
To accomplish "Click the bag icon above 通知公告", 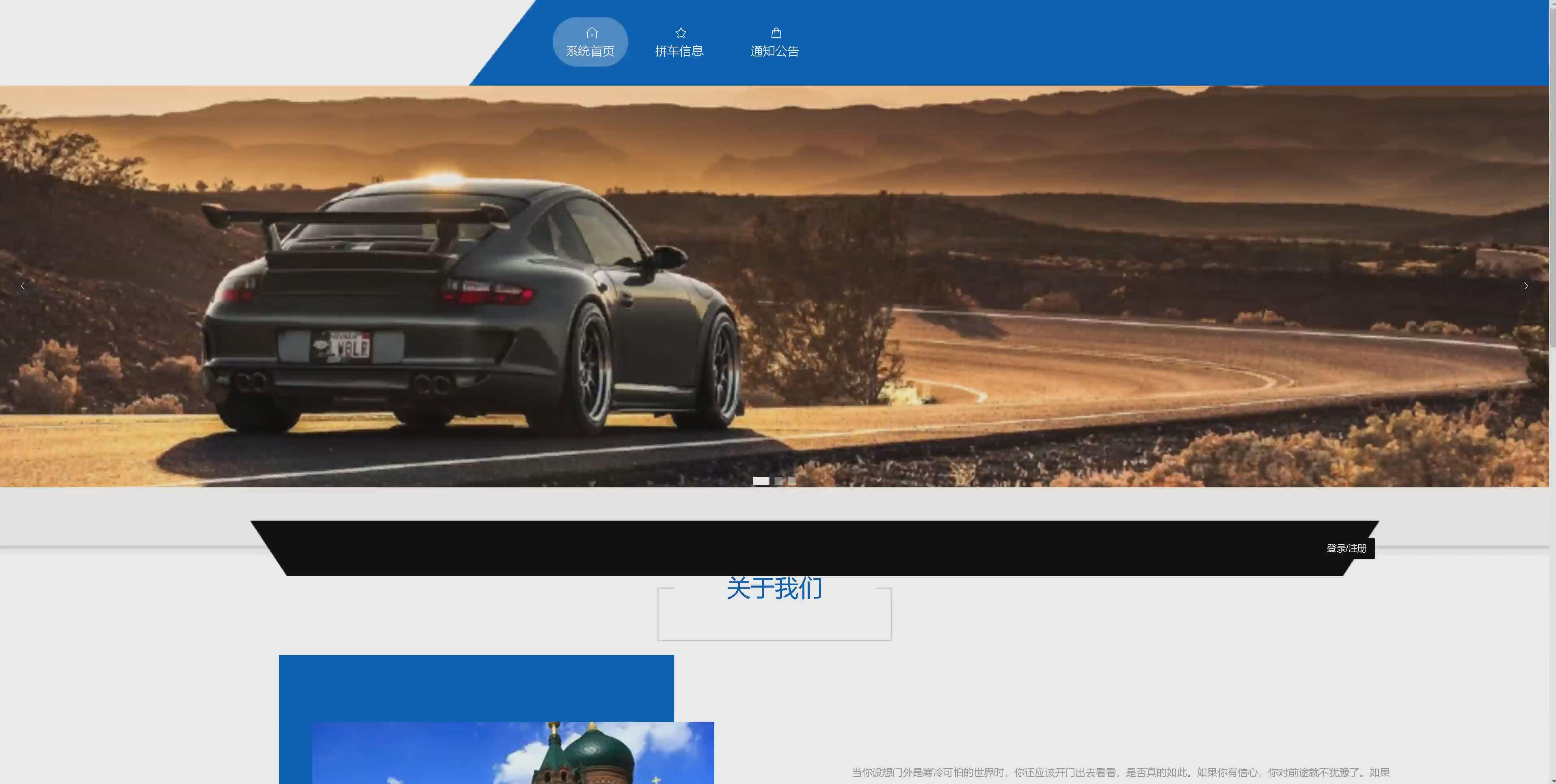I will [x=776, y=32].
